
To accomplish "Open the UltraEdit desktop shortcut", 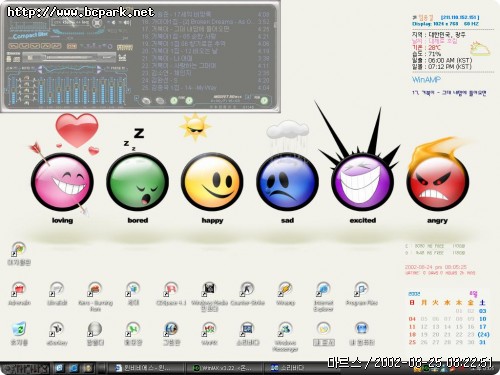I will (x=57, y=293).
